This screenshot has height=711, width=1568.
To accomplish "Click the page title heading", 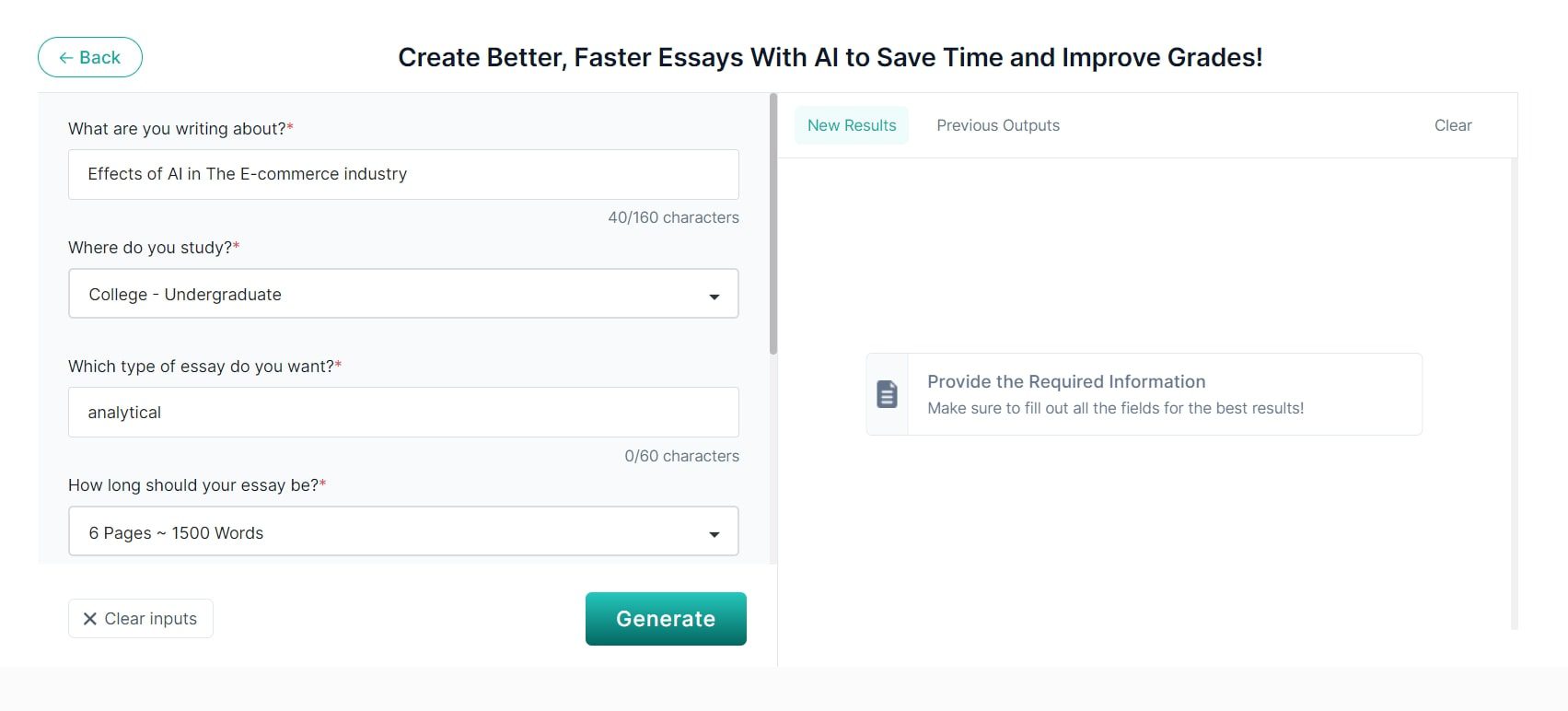I will click(830, 57).
